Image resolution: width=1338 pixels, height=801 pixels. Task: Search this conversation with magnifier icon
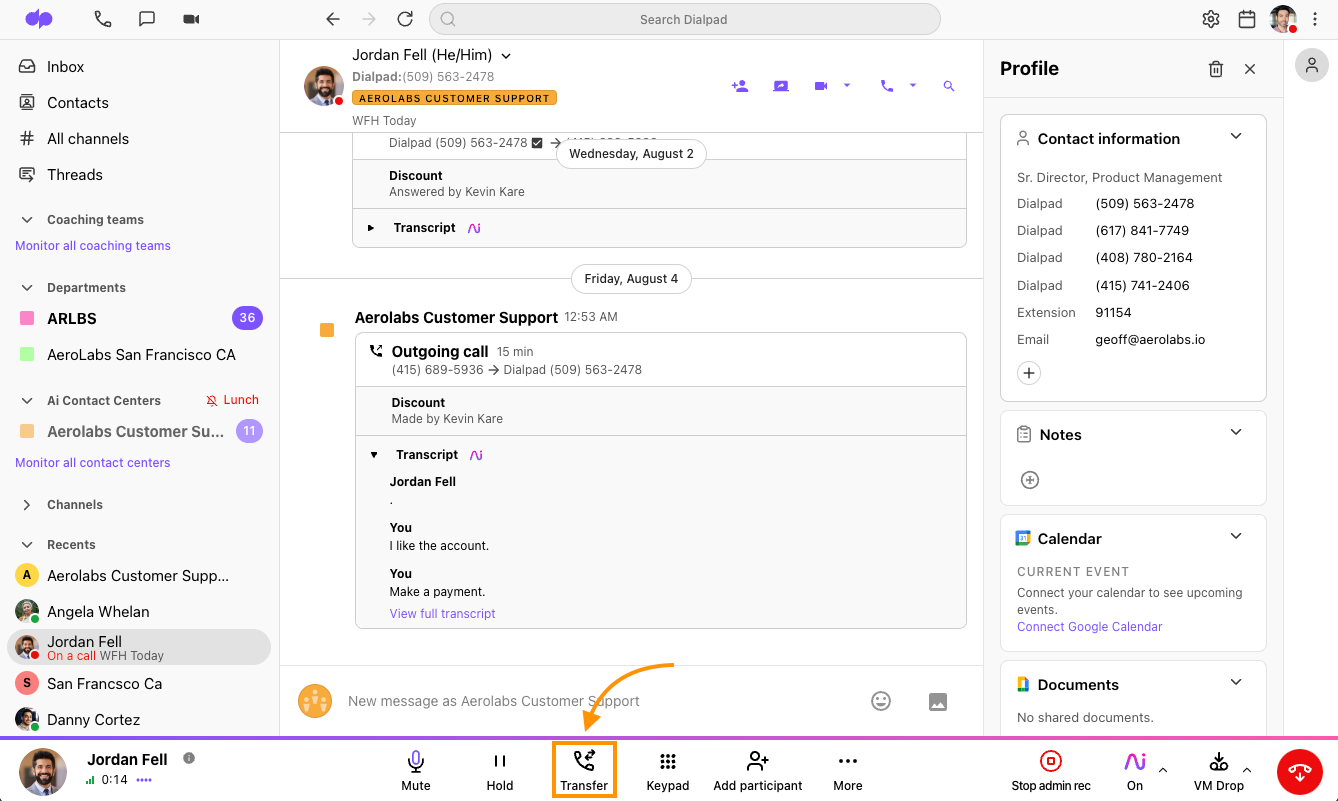[x=949, y=86]
